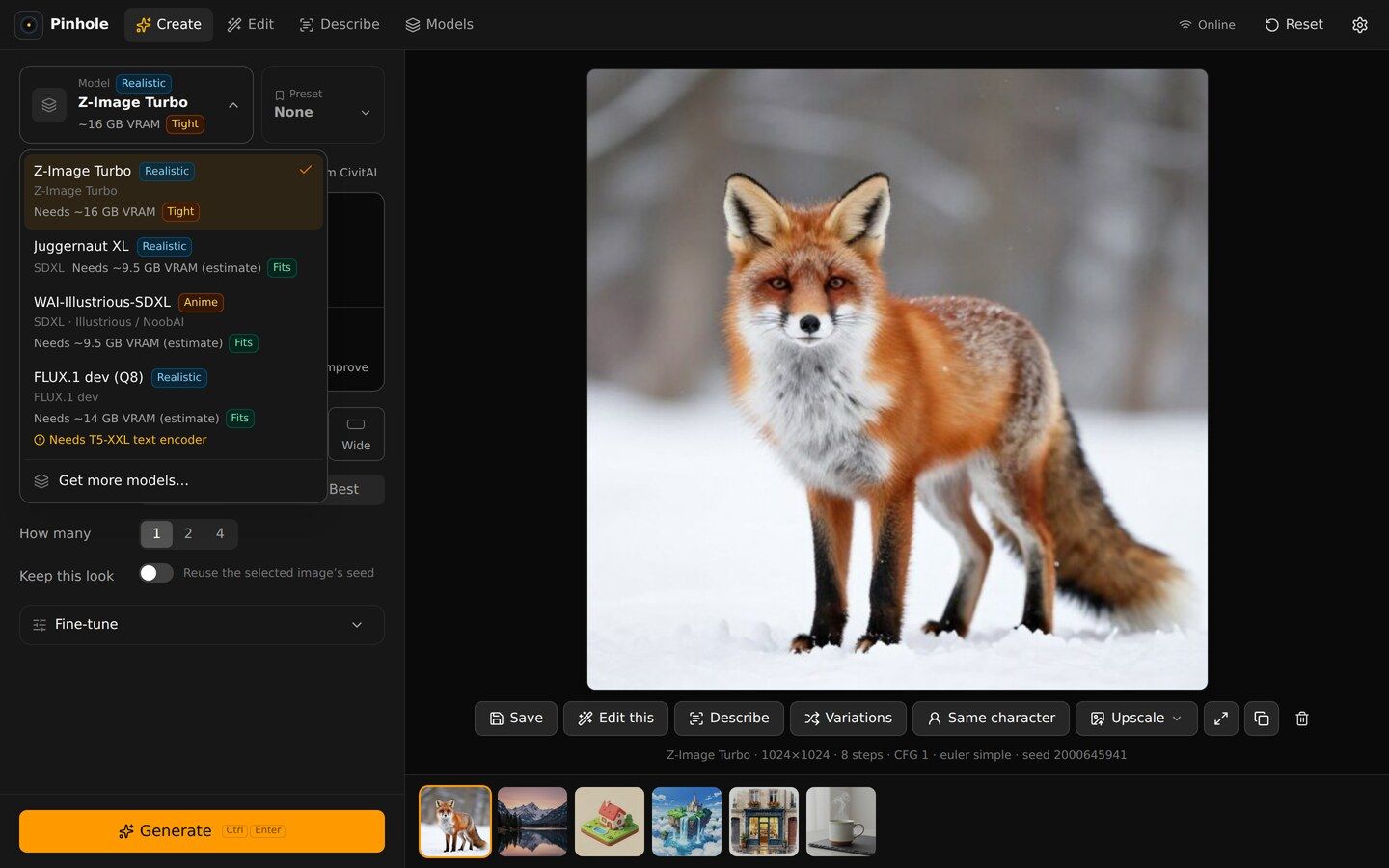The height and width of the screenshot is (868, 1389).
Task: Click the Fine-tune sliders icon
Action: (x=40, y=625)
